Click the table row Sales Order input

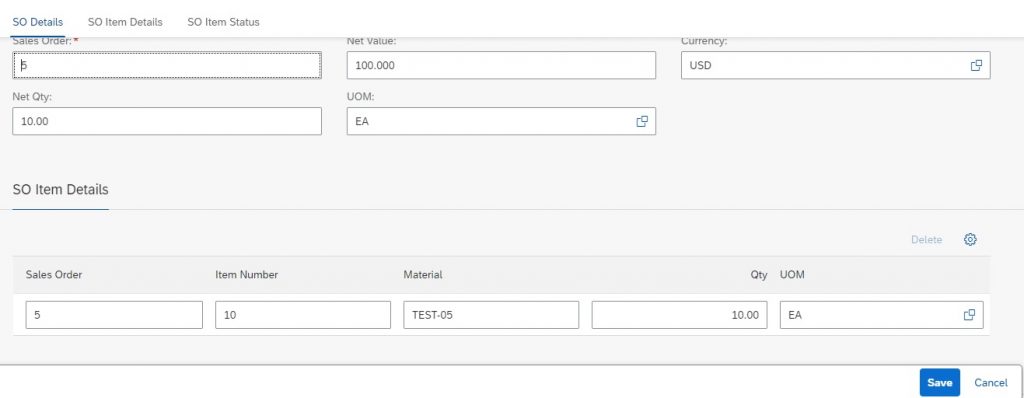coord(114,314)
